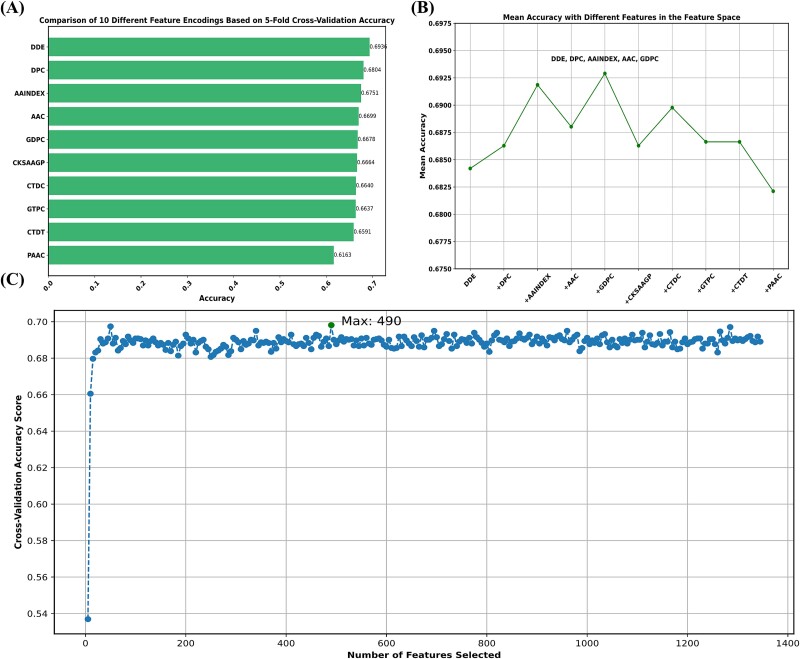Click the GTPC label in panel A
Image resolution: width=800 pixels, height=659 pixels.
pyautogui.click(x=36, y=209)
